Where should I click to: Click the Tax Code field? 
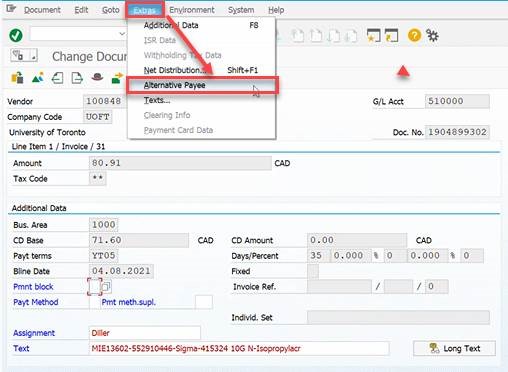pyautogui.click(x=97, y=178)
